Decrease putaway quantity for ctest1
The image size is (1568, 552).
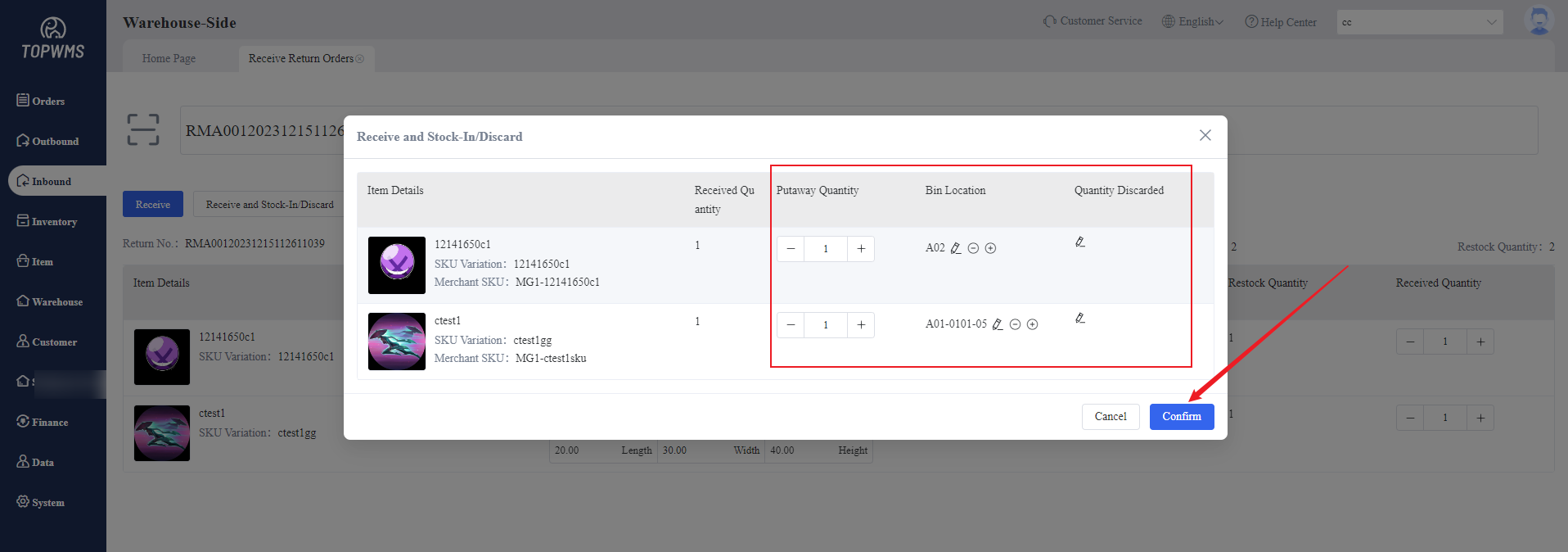(791, 325)
